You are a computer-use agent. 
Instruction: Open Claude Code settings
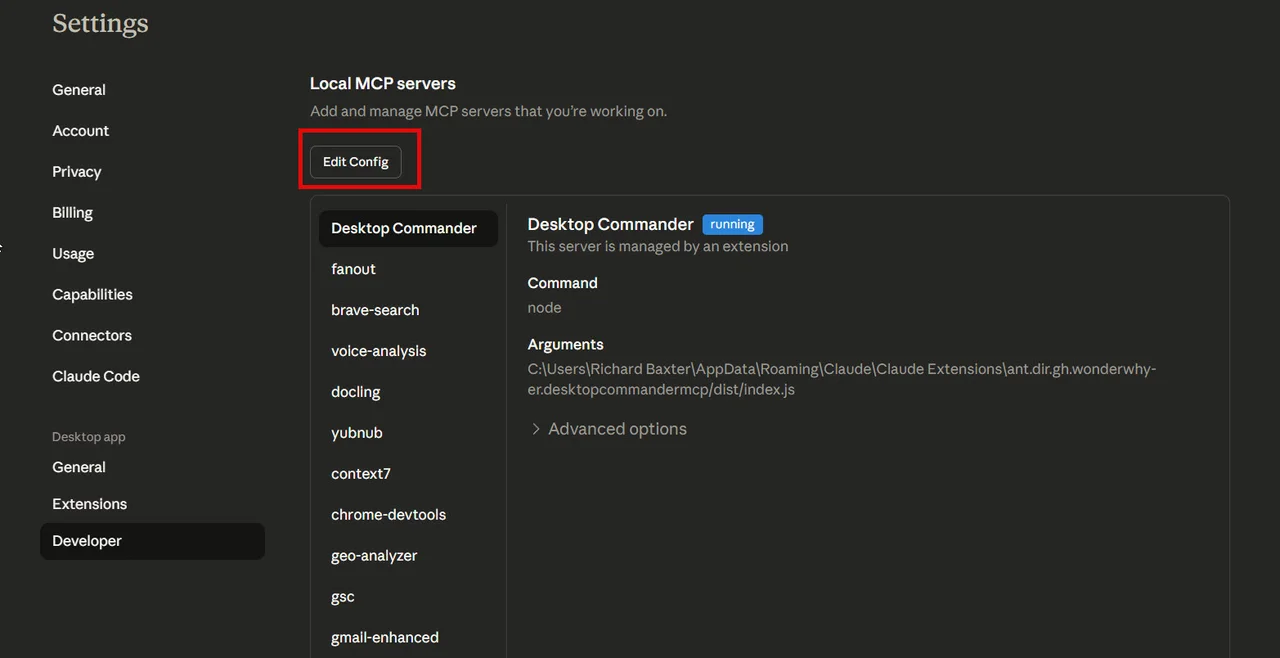(x=96, y=377)
